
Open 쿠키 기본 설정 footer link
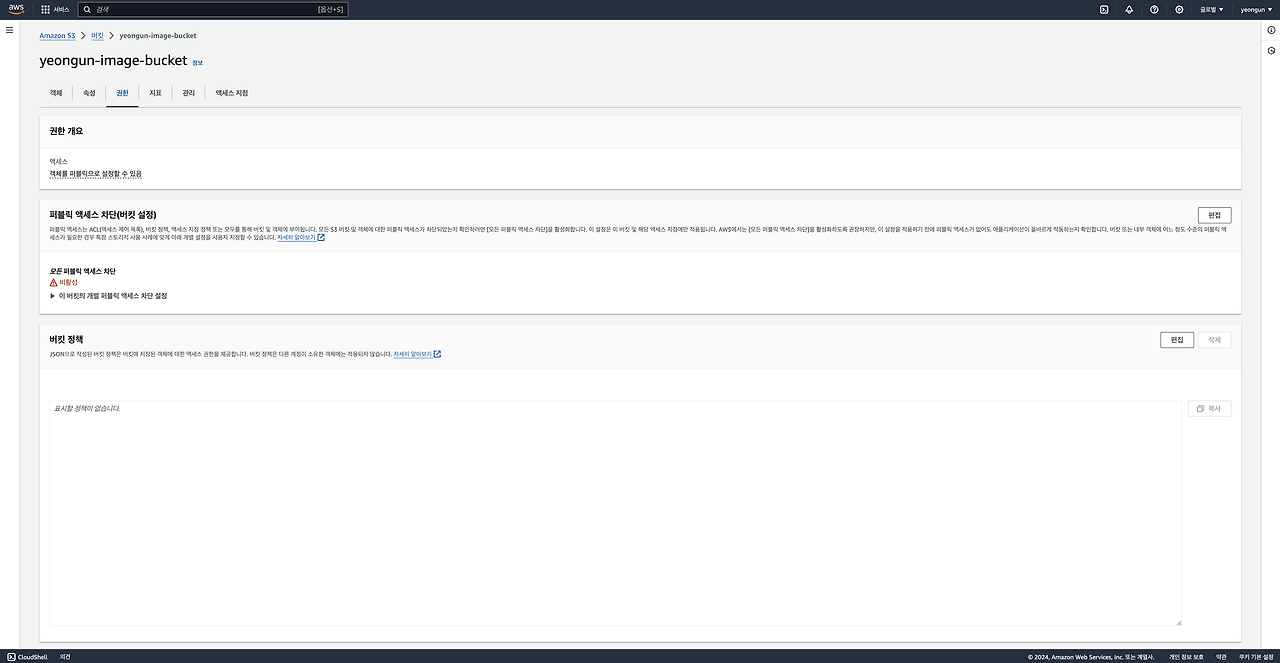pos(1256,656)
